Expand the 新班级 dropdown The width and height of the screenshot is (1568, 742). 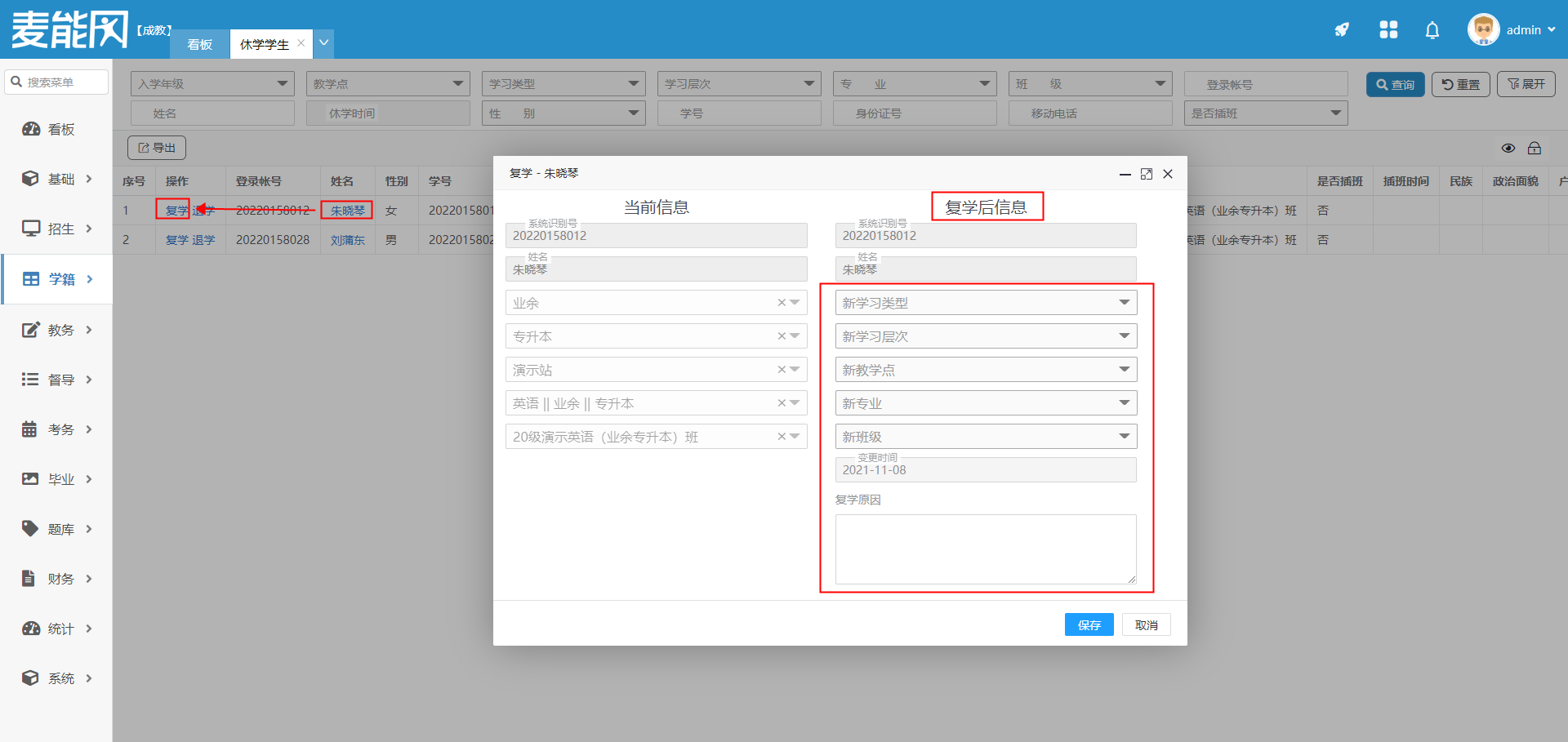[x=986, y=437]
